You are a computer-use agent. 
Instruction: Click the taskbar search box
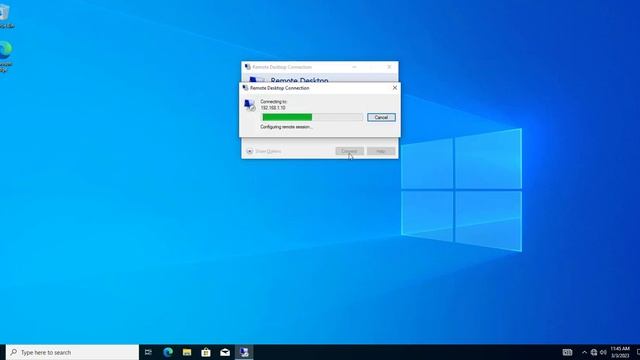click(73, 352)
